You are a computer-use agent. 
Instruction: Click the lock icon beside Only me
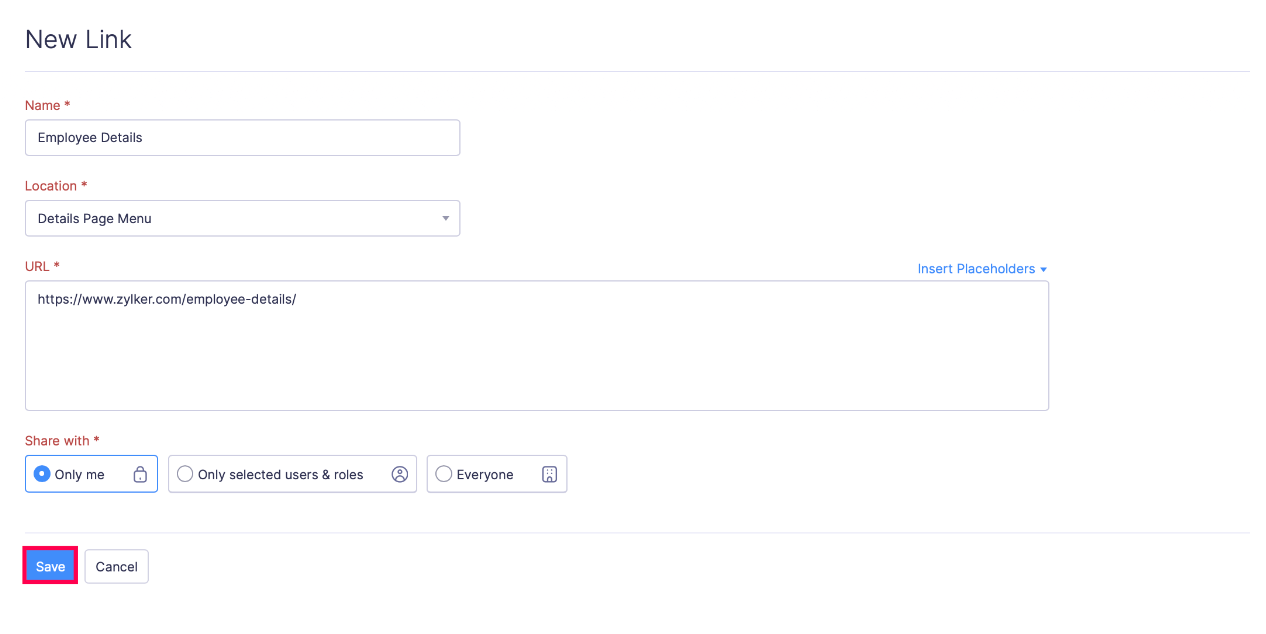(x=141, y=473)
